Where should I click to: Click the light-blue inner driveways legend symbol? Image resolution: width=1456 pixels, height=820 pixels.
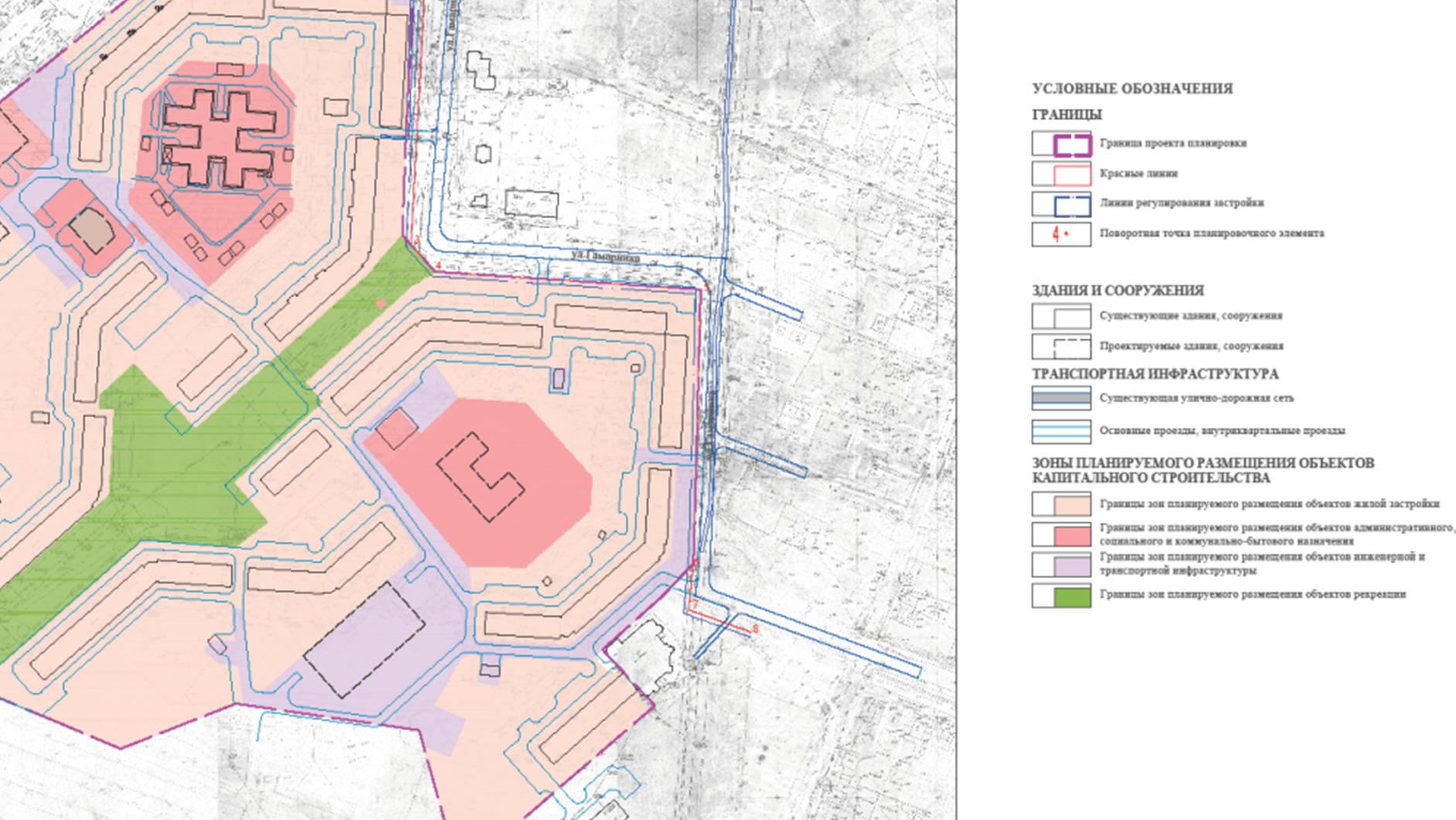1061,431
